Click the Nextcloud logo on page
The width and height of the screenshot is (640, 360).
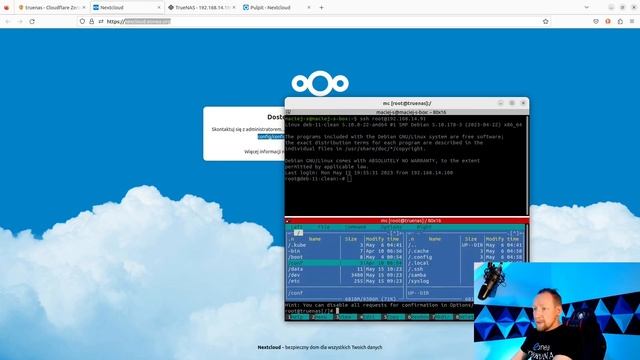[x=320, y=83]
